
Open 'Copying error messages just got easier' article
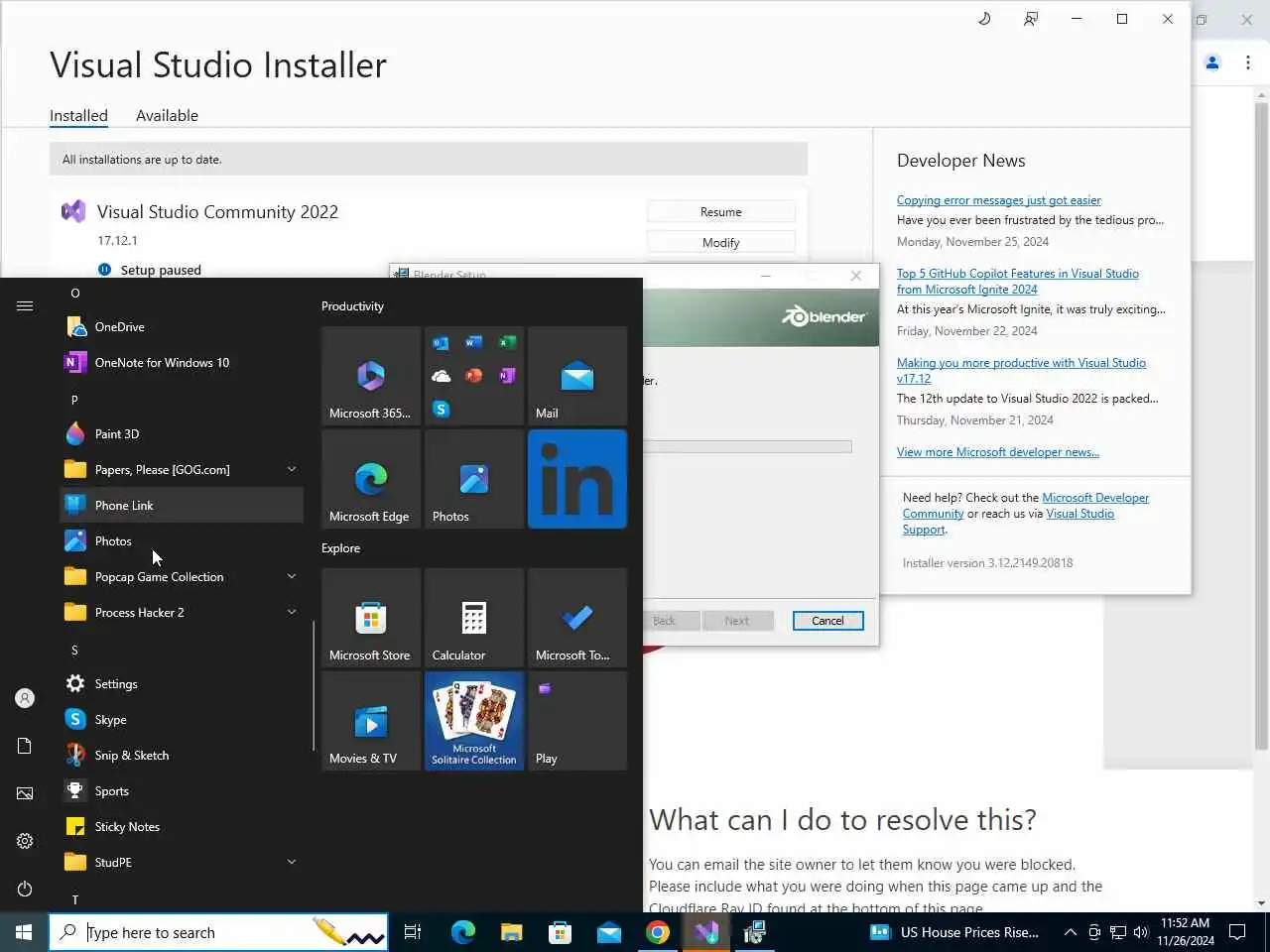(998, 200)
